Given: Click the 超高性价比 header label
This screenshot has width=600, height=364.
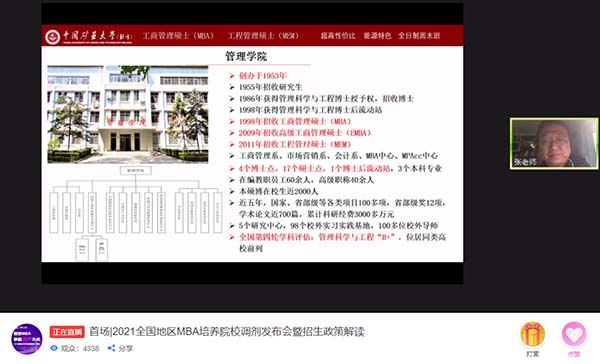Looking at the screenshot, I should click(x=338, y=36).
